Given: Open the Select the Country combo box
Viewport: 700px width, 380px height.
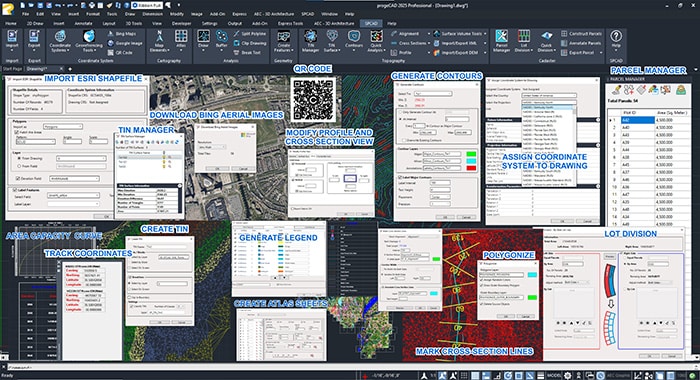Looking at the screenshot, I should (549, 96).
